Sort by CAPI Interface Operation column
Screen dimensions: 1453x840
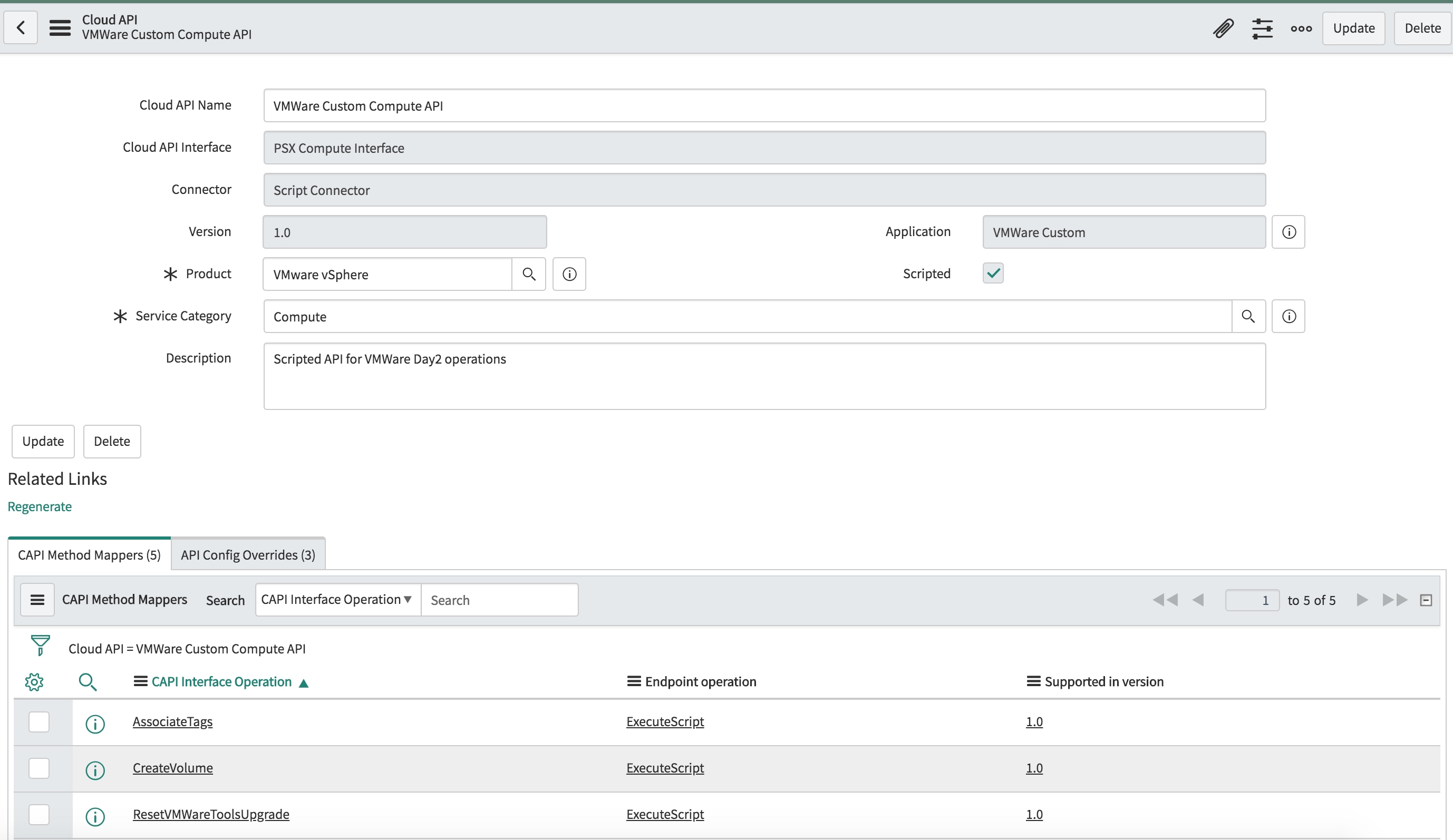[x=221, y=681]
